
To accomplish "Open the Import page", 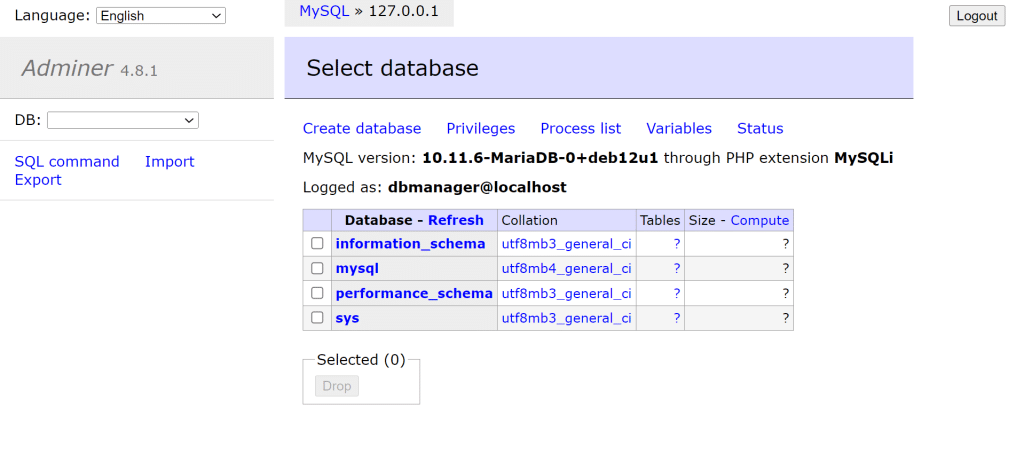I will [170, 162].
